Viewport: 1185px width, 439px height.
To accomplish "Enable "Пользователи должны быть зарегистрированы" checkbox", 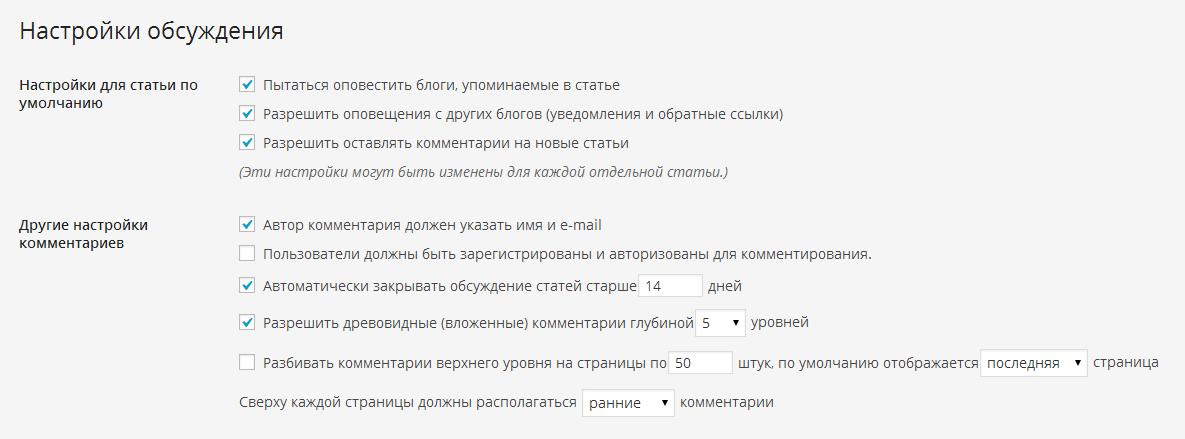I will pyautogui.click(x=247, y=254).
